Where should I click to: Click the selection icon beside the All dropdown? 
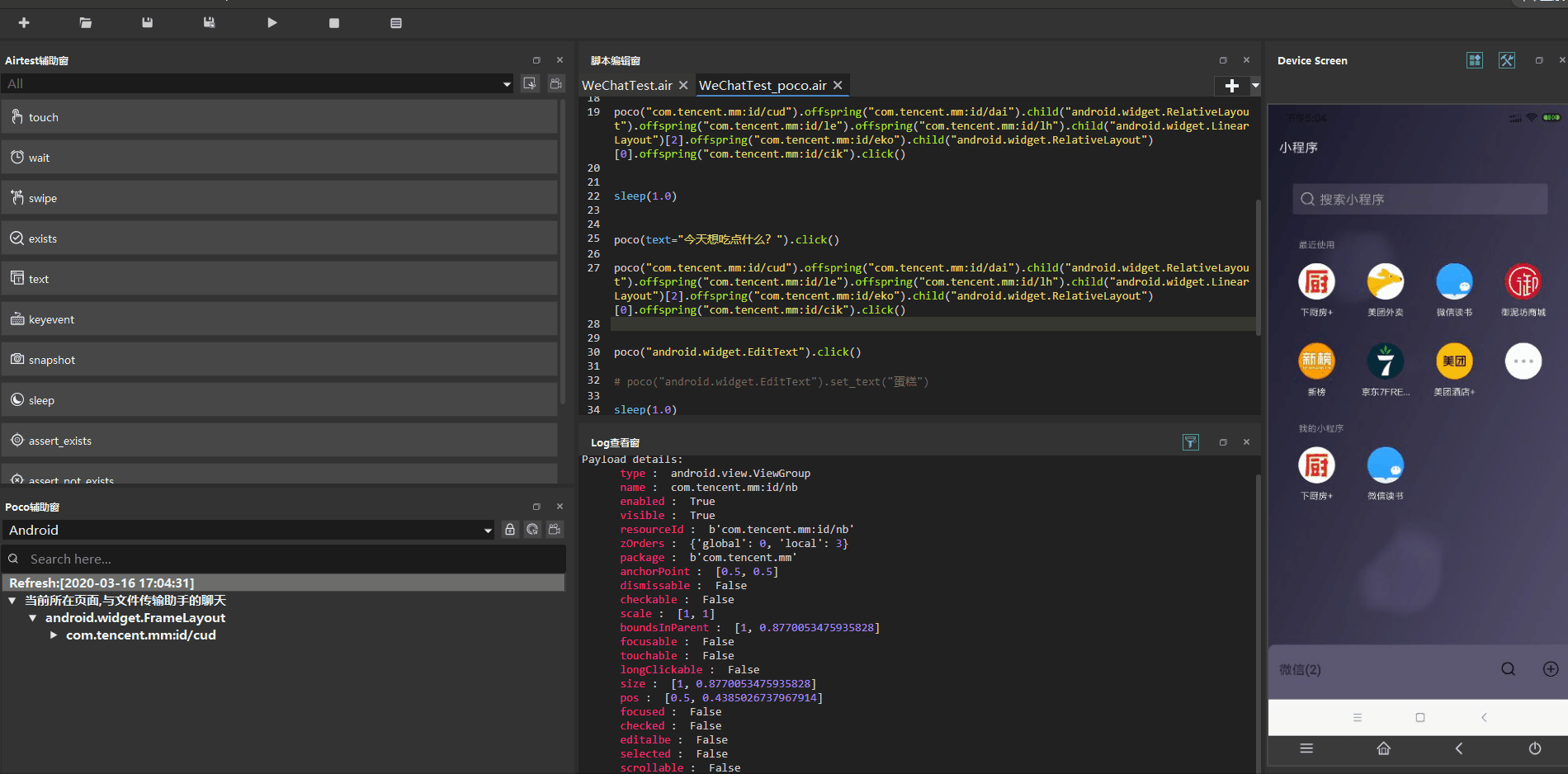[x=531, y=83]
